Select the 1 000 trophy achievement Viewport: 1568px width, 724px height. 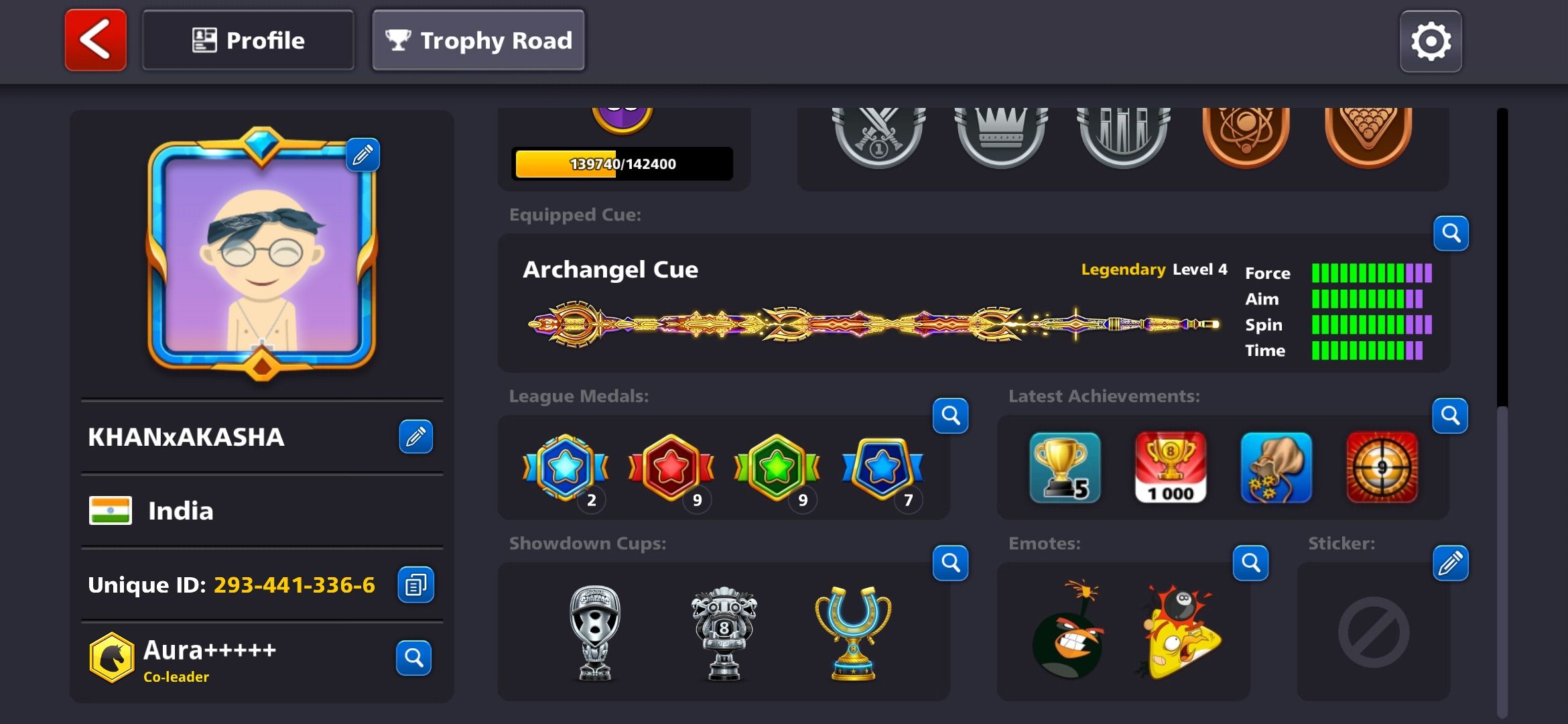[x=1170, y=467]
